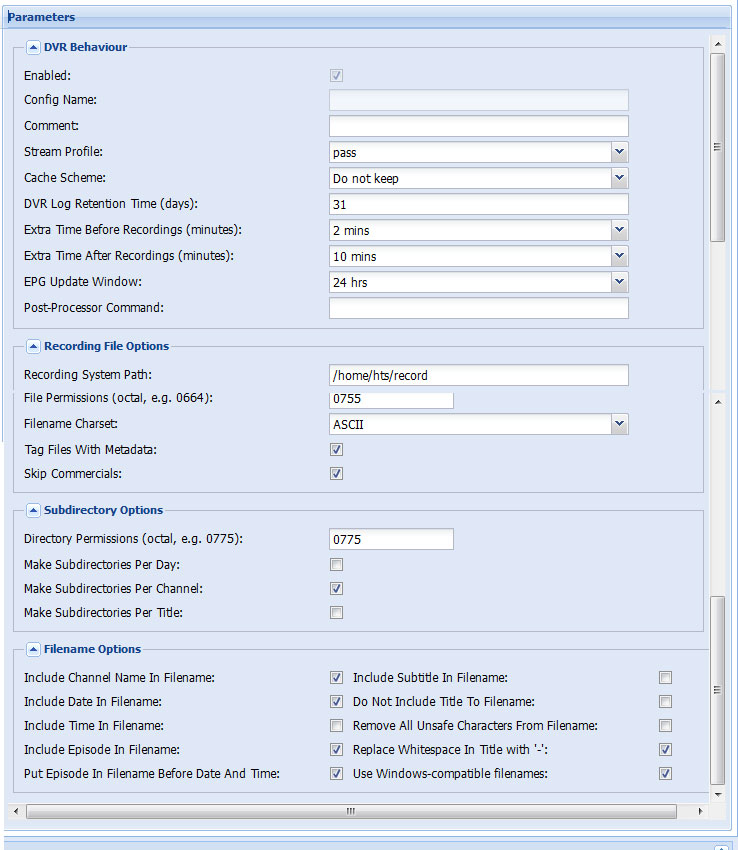Uncheck Skip Commercials checkbox

click(x=336, y=474)
